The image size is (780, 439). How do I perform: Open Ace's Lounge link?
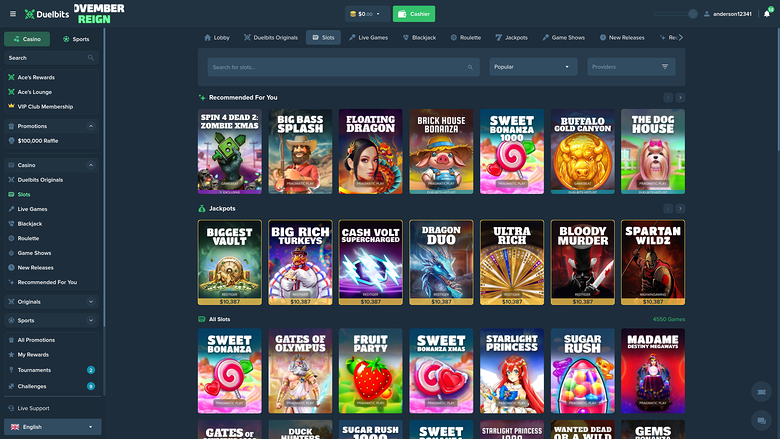coord(34,92)
